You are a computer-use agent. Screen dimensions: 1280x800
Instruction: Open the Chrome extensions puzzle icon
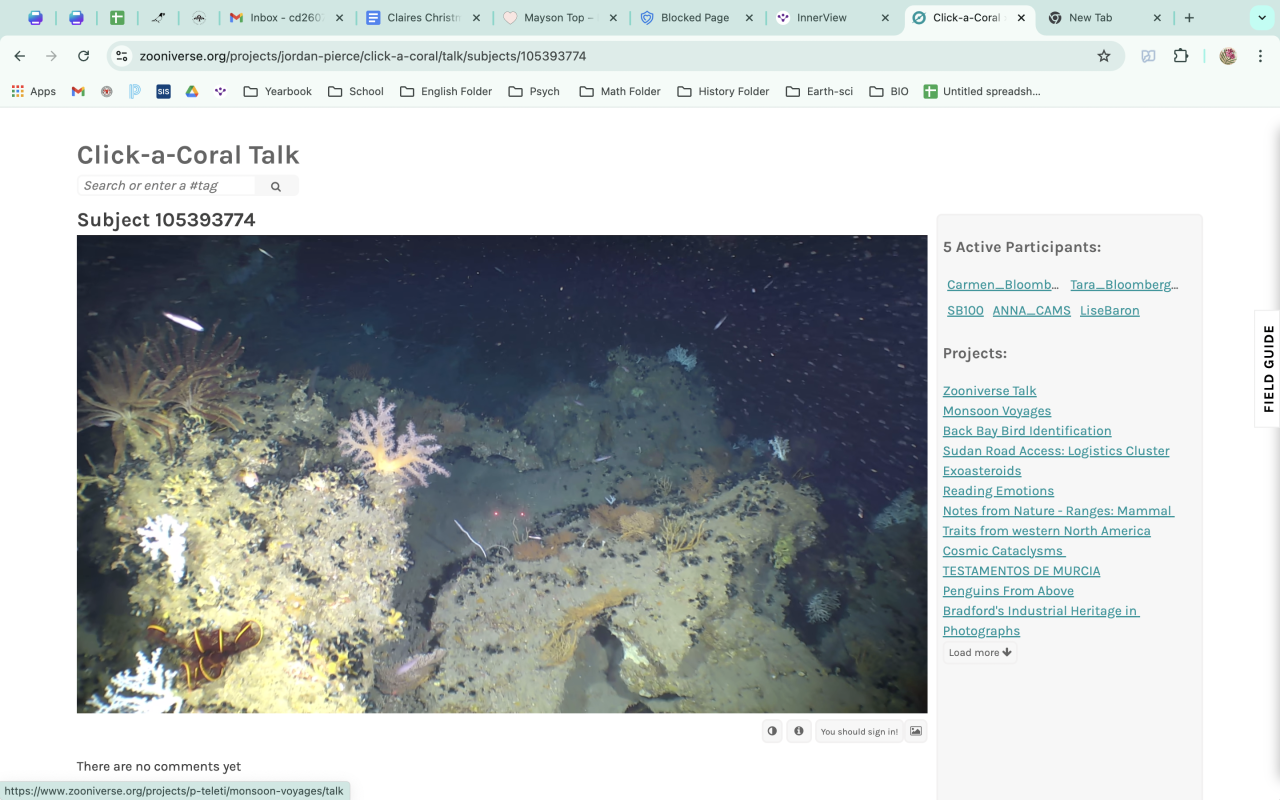[1181, 56]
